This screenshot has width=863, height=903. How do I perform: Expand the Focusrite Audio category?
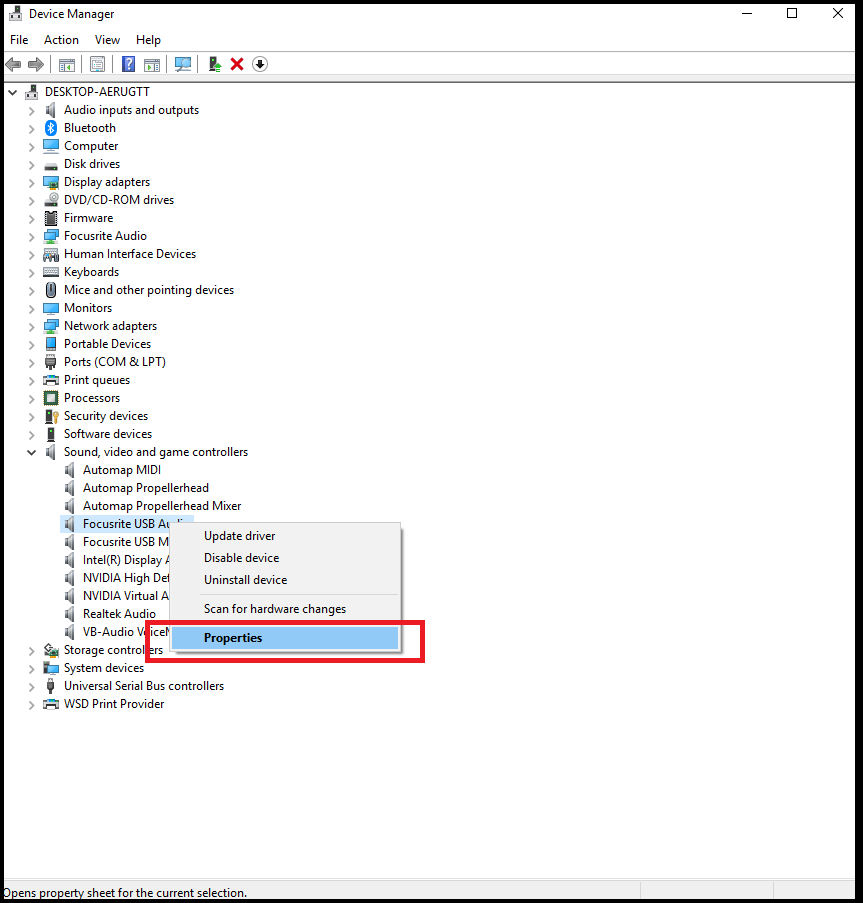(x=32, y=237)
